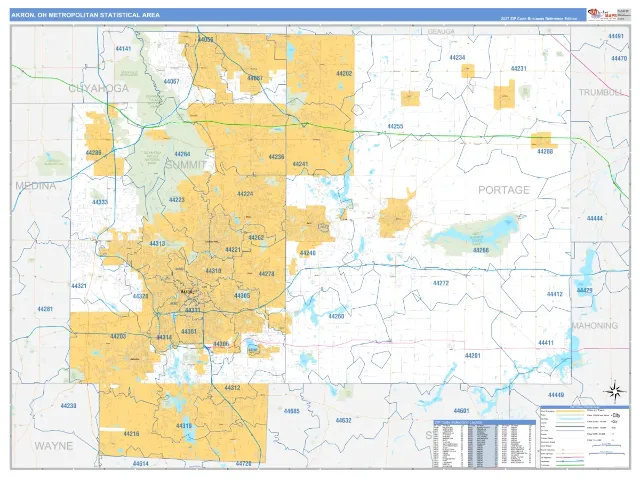Select ZIP code 44241
Screen dimensions: 640x480
(300, 164)
